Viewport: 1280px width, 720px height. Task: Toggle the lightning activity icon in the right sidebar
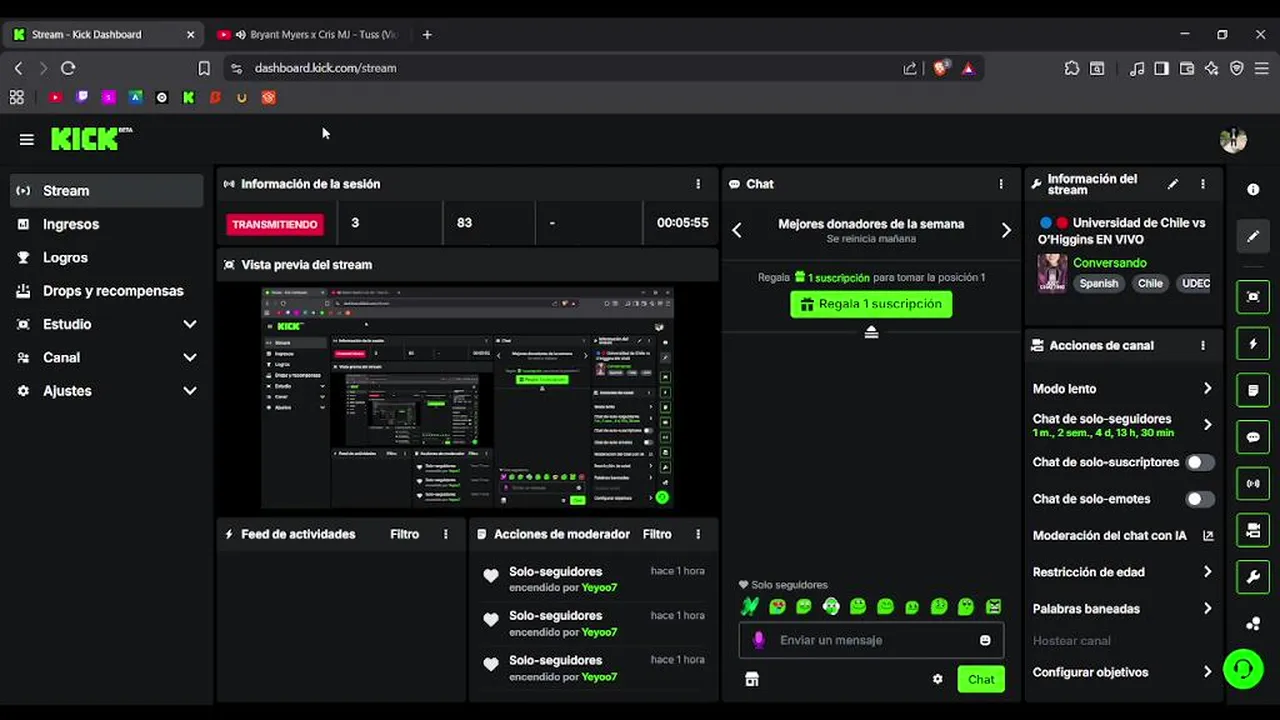(1253, 344)
